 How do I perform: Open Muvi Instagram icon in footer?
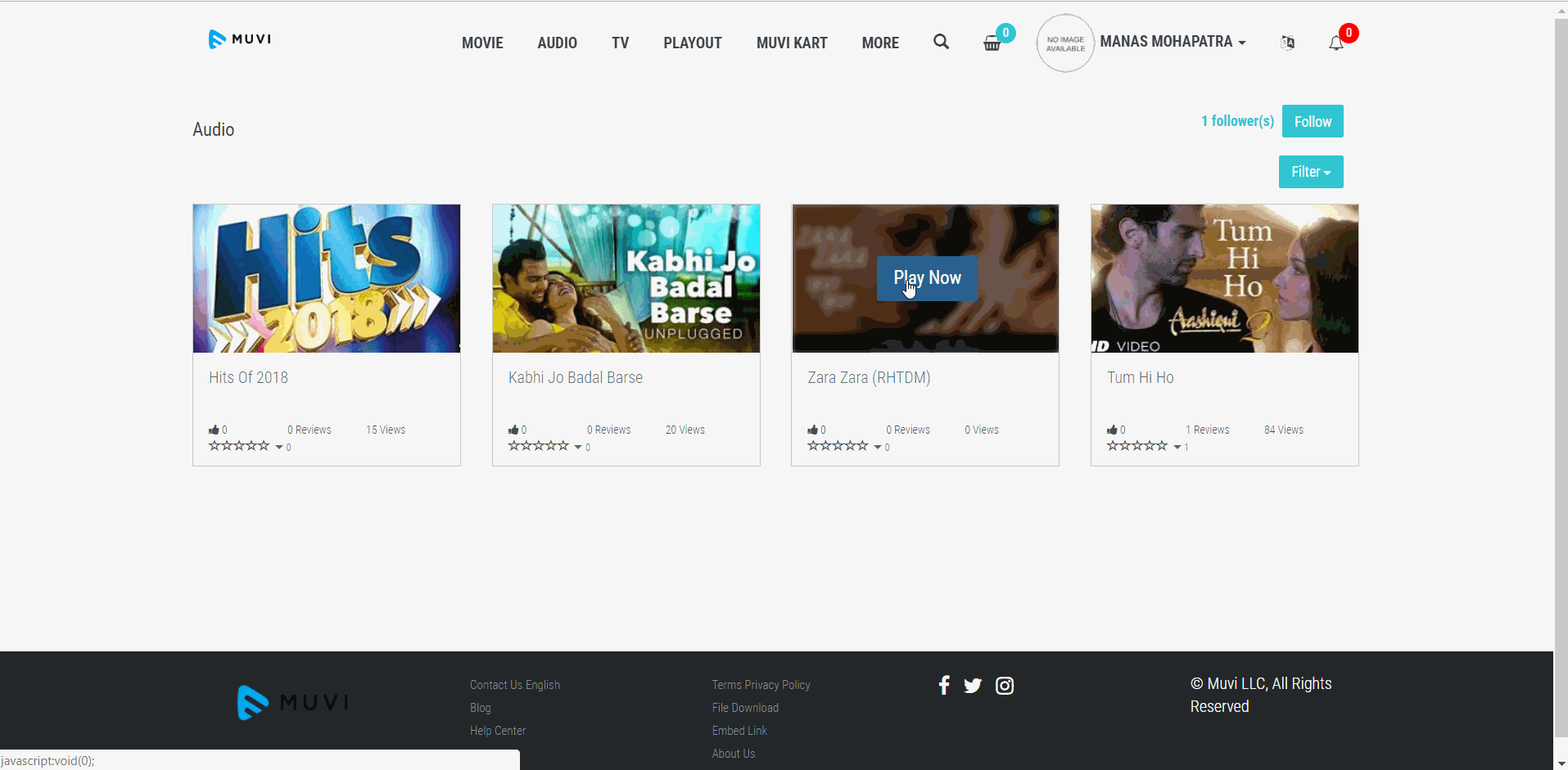pyautogui.click(x=1005, y=686)
